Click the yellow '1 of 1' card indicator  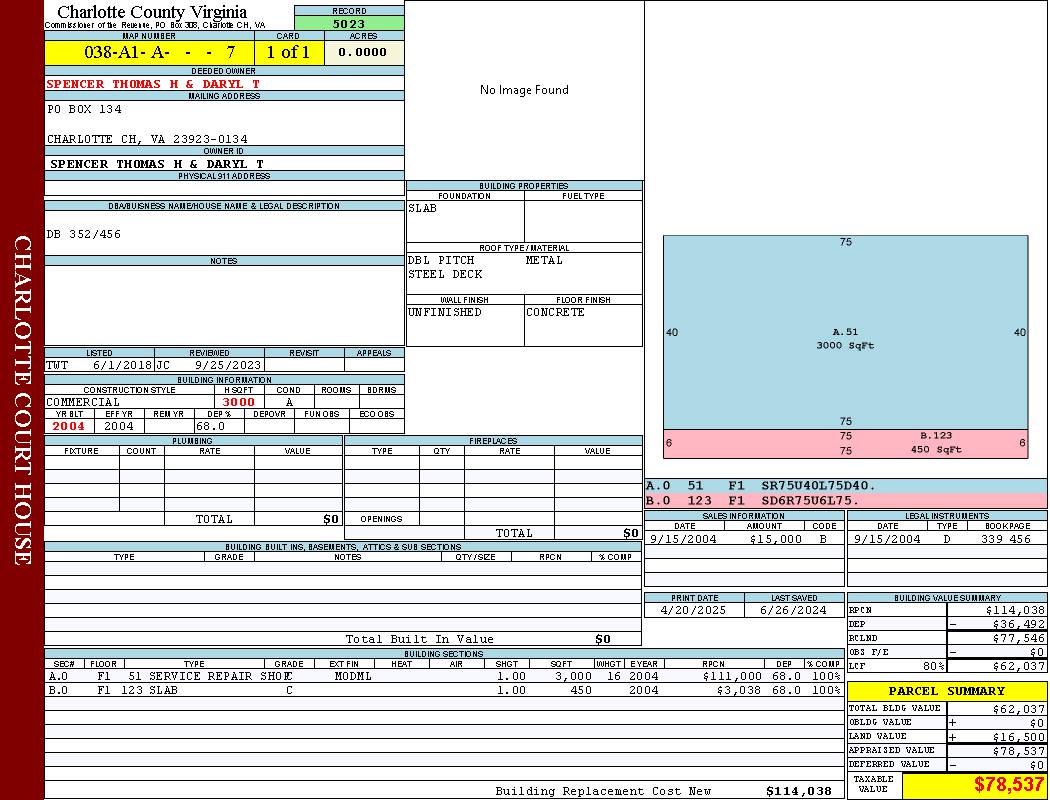coord(288,52)
